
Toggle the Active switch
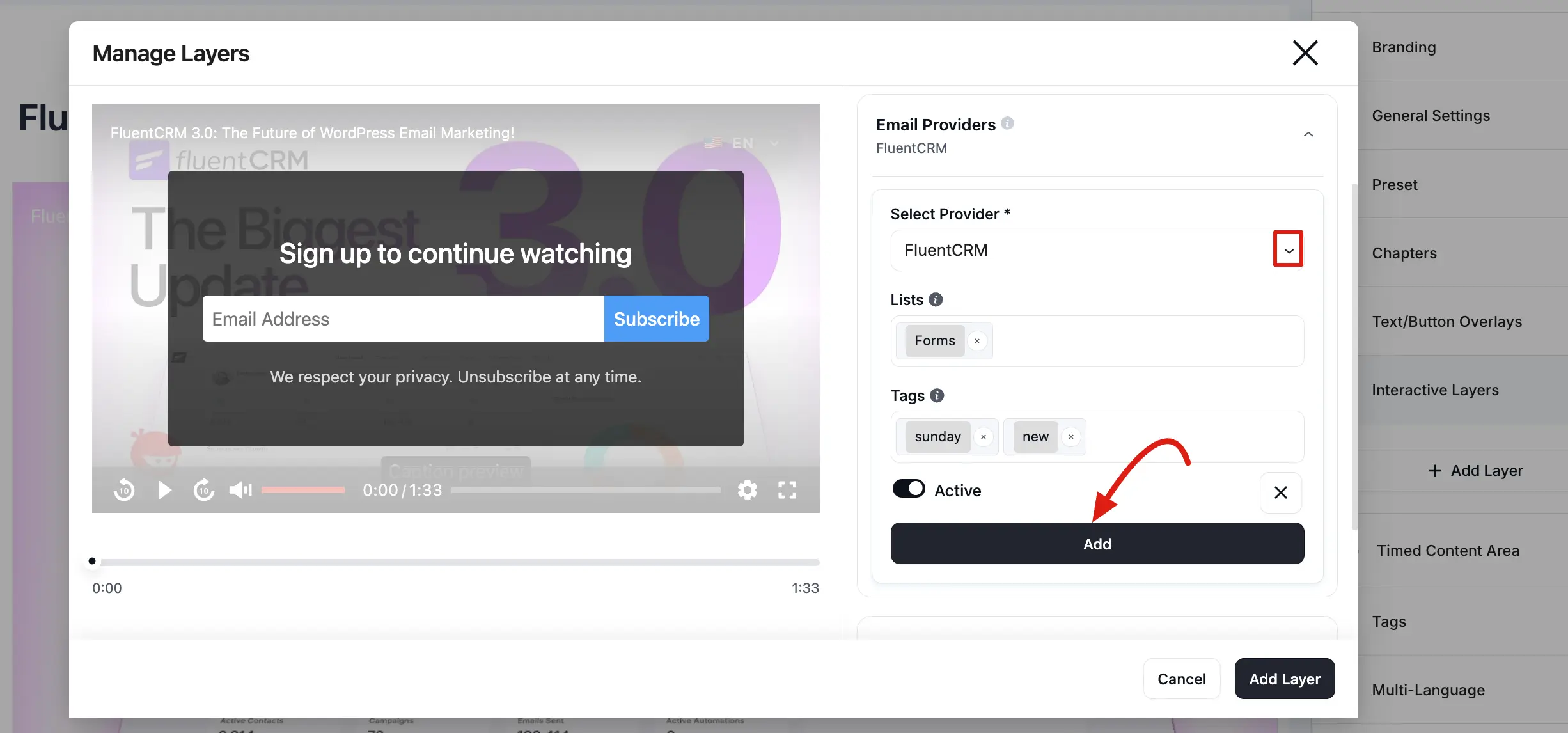(x=909, y=489)
